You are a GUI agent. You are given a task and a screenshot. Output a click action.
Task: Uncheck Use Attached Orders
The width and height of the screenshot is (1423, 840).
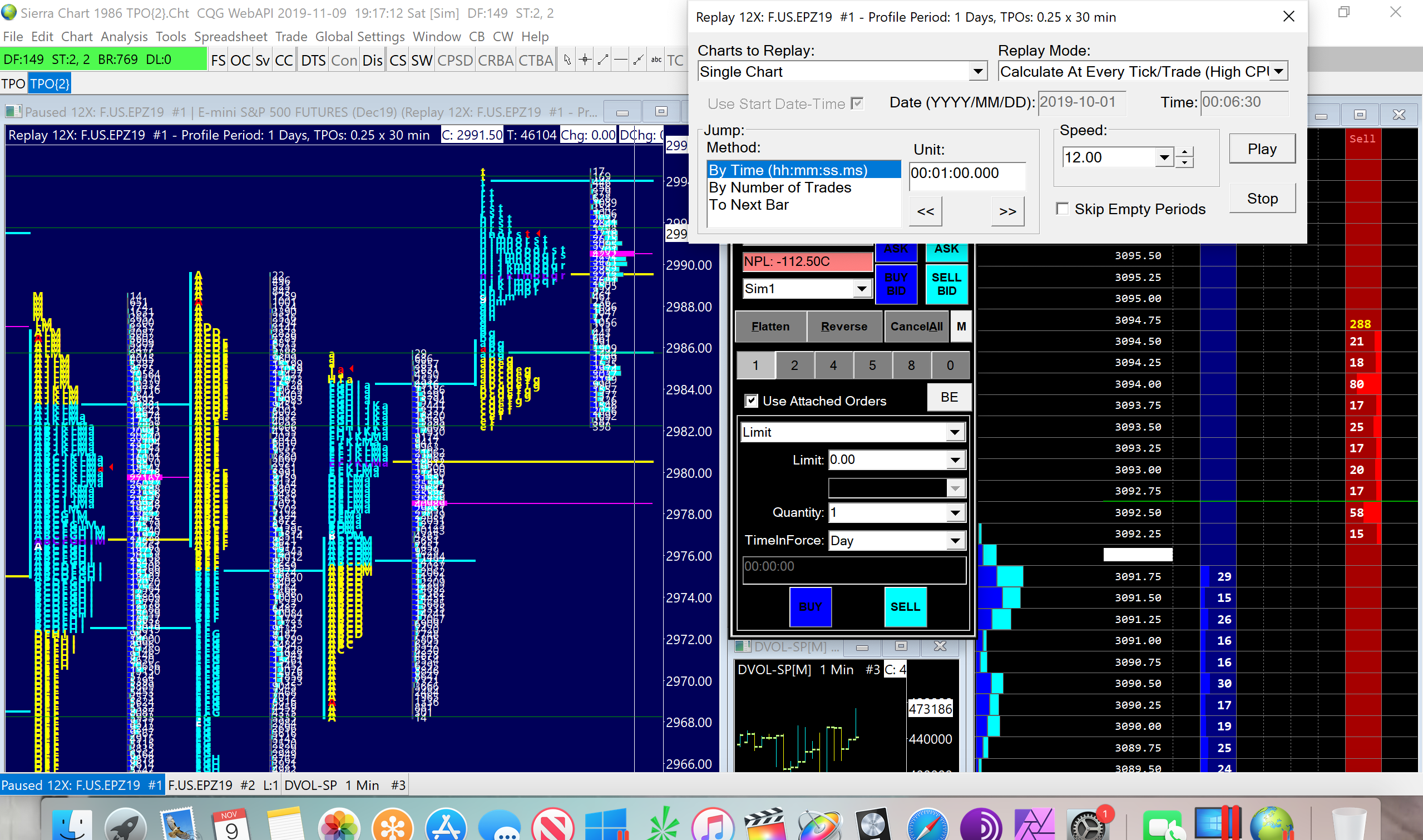coord(751,401)
